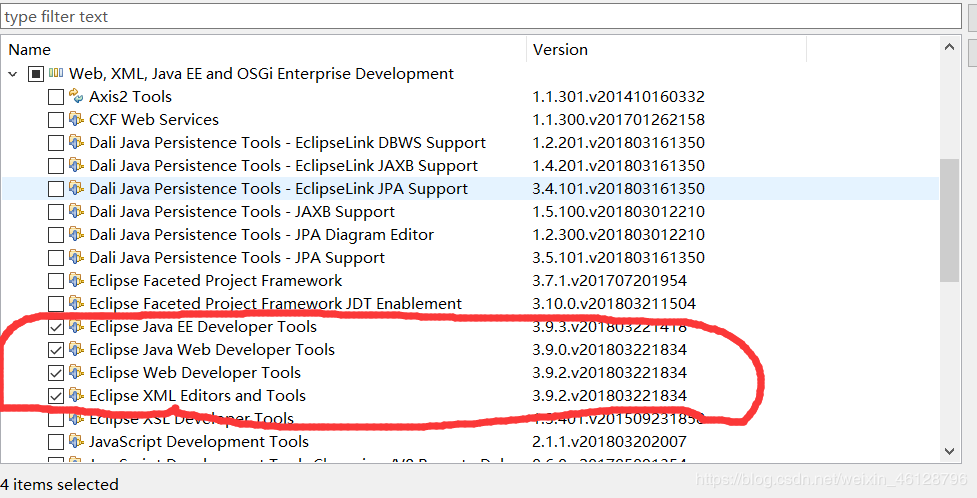Check the CXF Web Services checkbox

click(56, 120)
